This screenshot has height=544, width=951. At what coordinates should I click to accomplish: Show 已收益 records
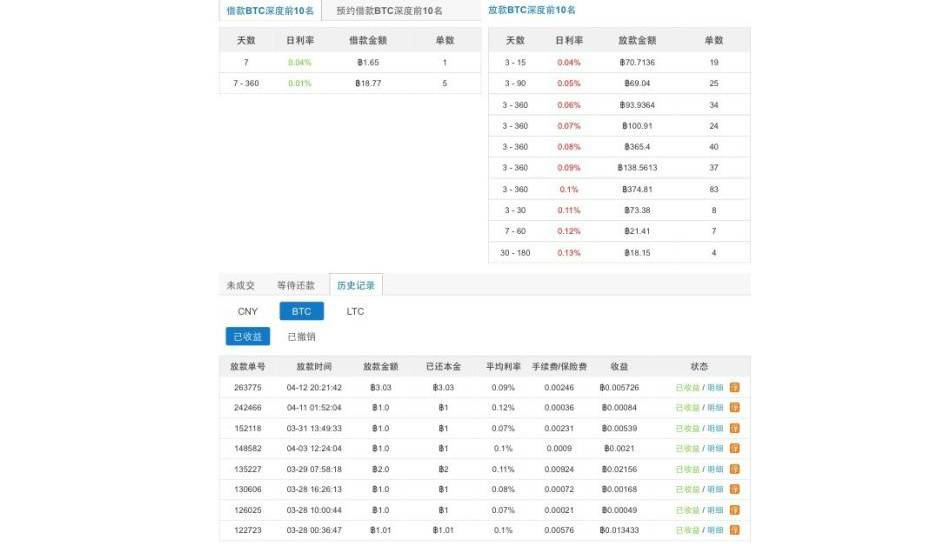[x=247, y=337]
